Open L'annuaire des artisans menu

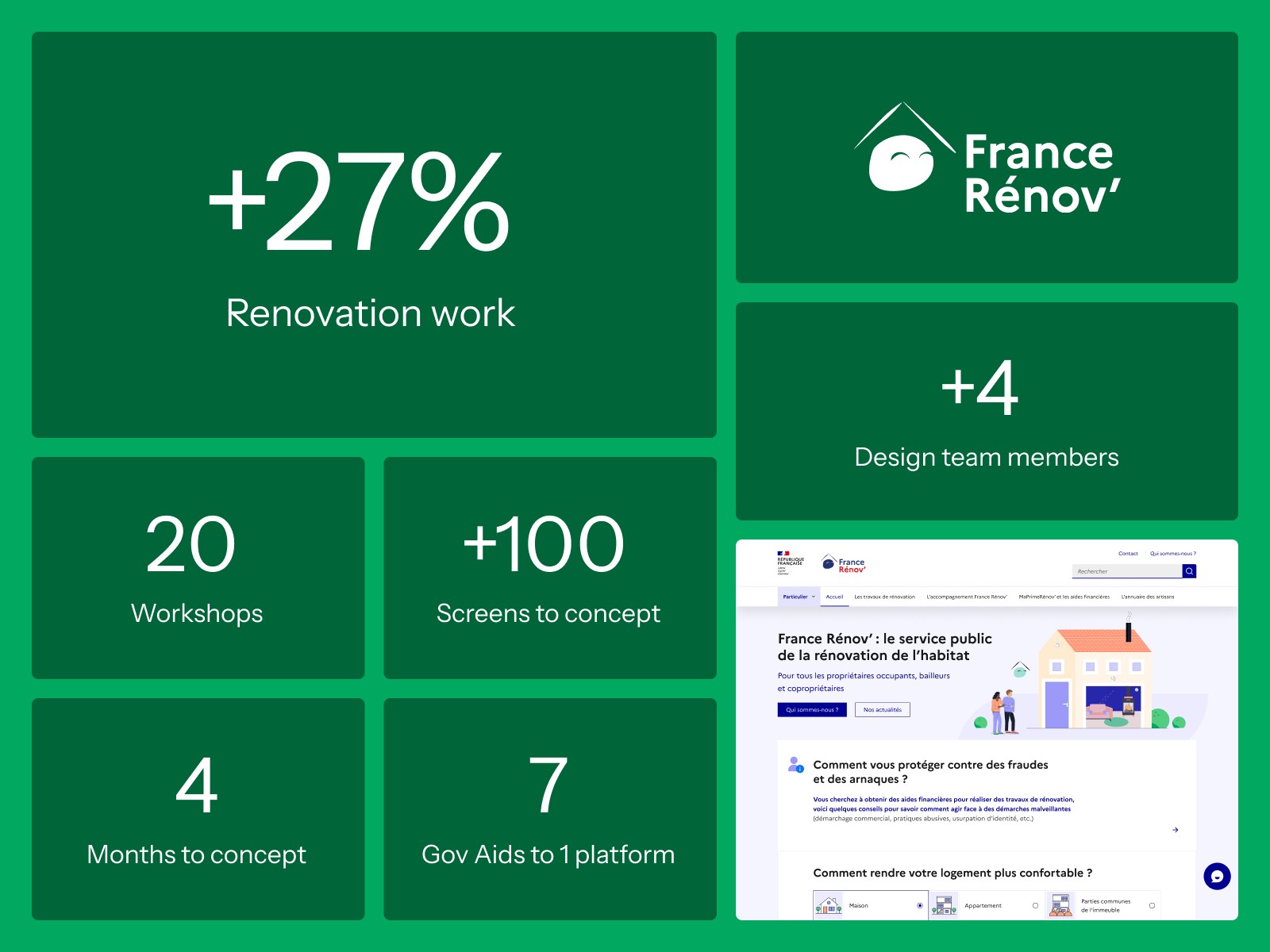coord(1147,597)
